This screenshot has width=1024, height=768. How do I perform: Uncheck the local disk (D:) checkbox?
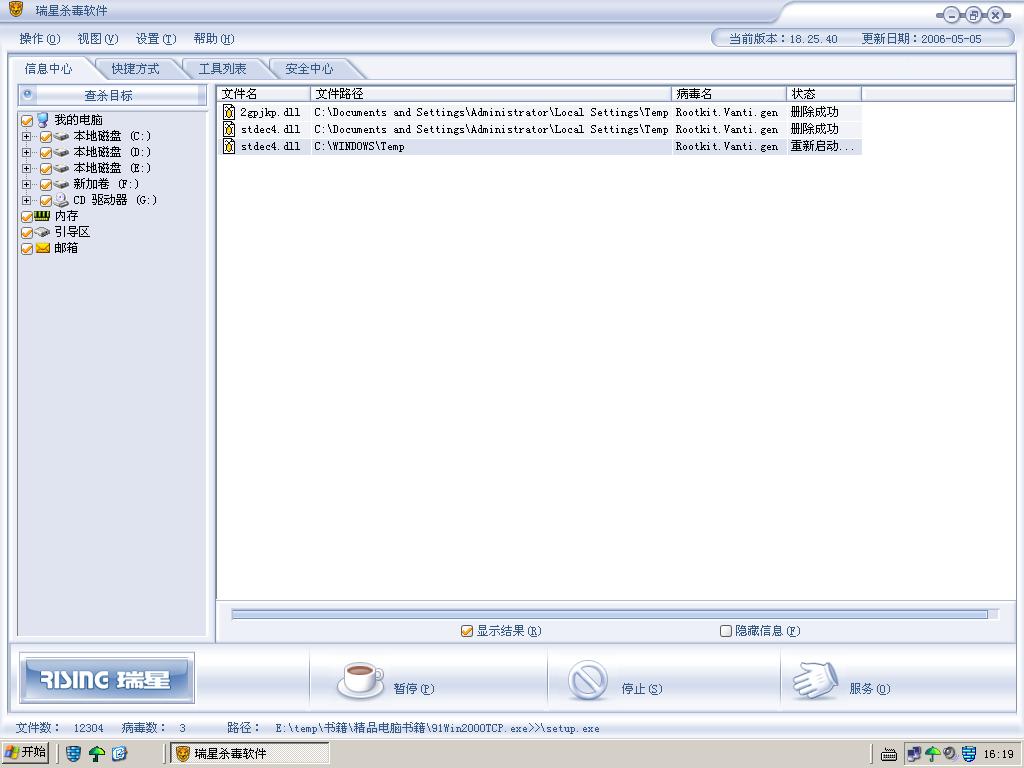click(x=46, y=153)
